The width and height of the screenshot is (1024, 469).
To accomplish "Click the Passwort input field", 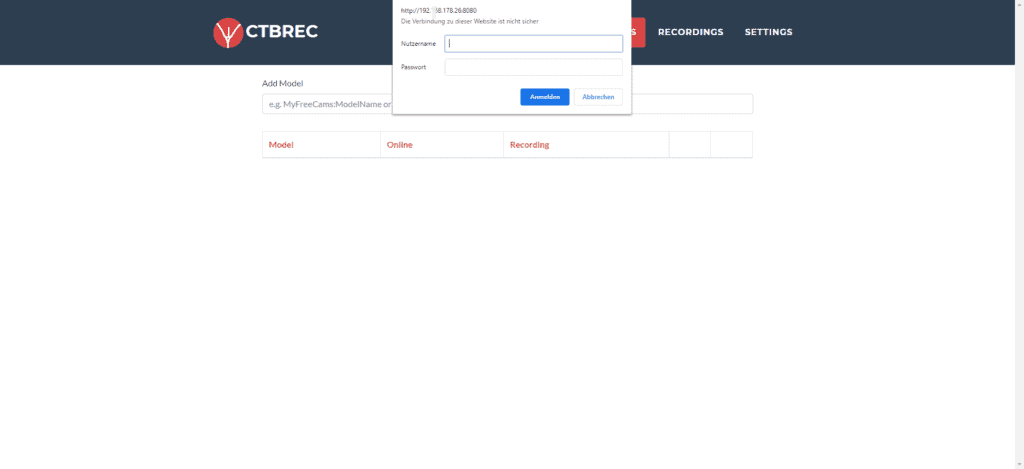I will pos(534,67).
